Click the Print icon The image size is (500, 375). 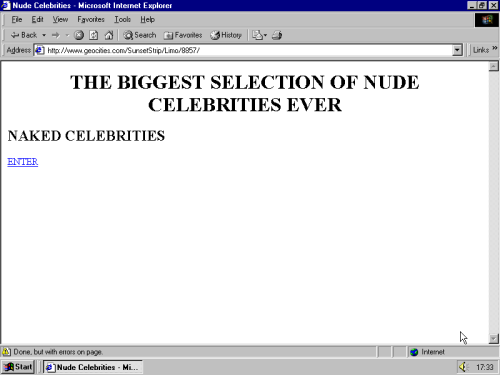tap(277, 35)
